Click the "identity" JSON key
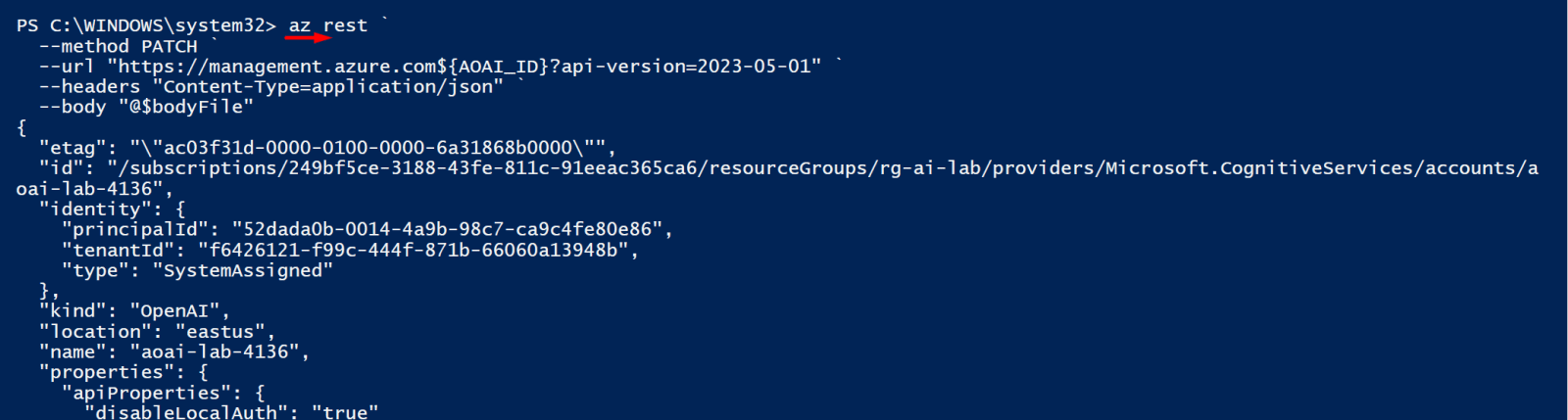 pyautogui.click(x=101, y=210)
